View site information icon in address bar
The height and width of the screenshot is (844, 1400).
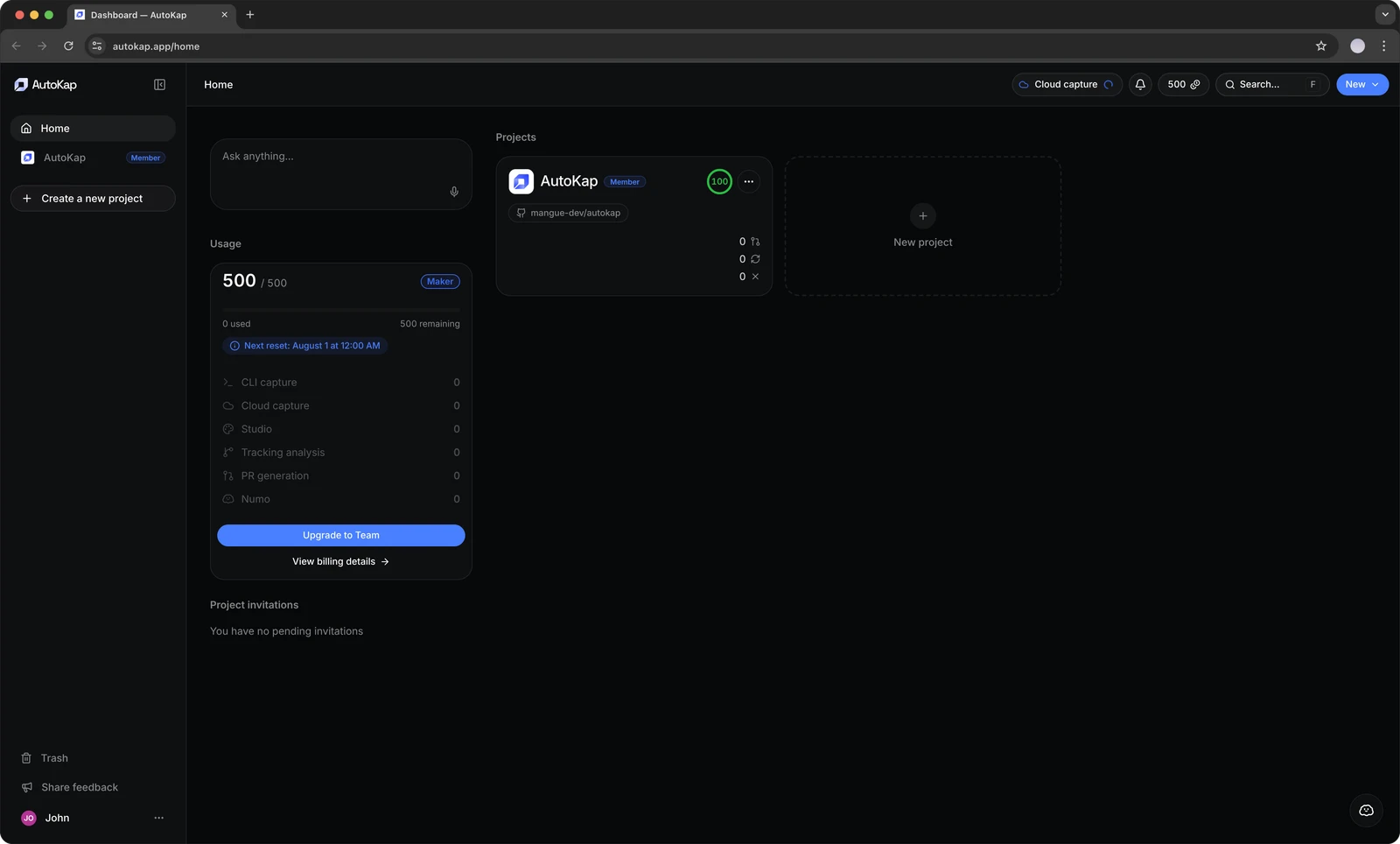point(97,46)
